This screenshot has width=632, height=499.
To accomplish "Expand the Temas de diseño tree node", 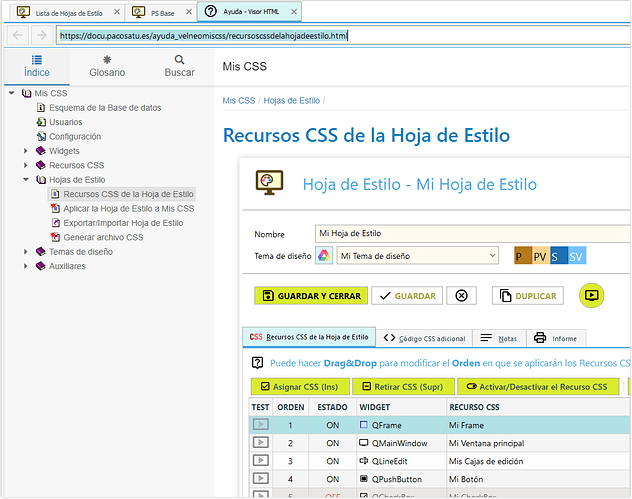I will click(x=27, y=252).
